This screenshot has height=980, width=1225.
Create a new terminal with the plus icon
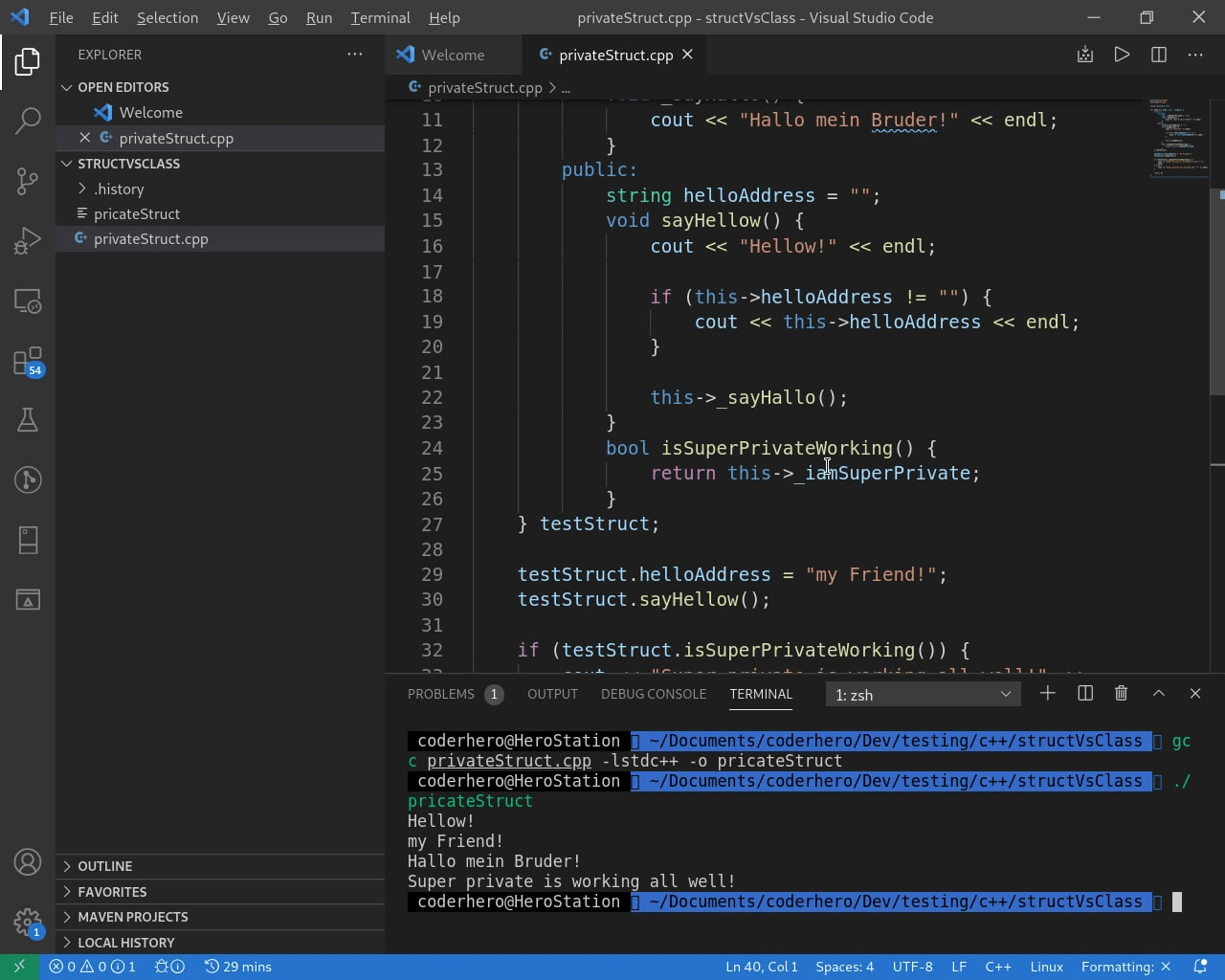point(1048,693)
